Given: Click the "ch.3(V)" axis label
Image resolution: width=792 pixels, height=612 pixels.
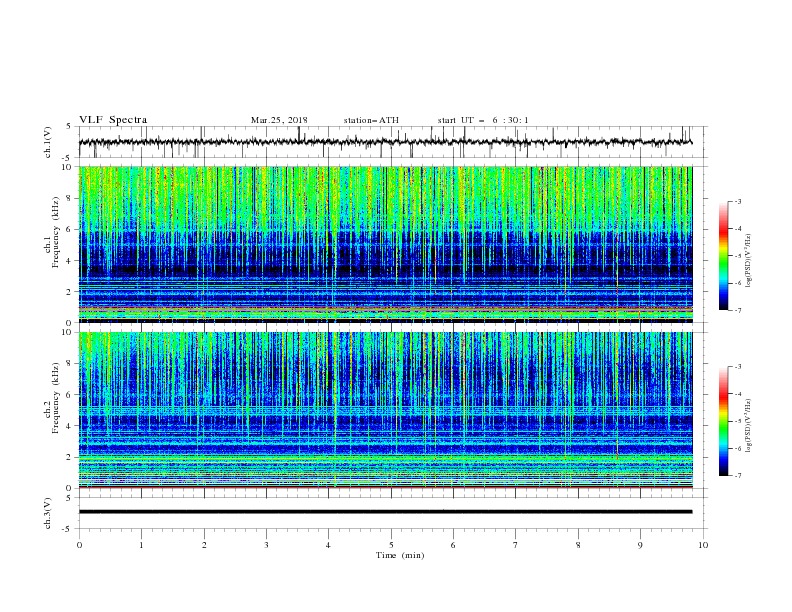Looking at the screenshot, I should pyautogui.click(x=48, y=513).
